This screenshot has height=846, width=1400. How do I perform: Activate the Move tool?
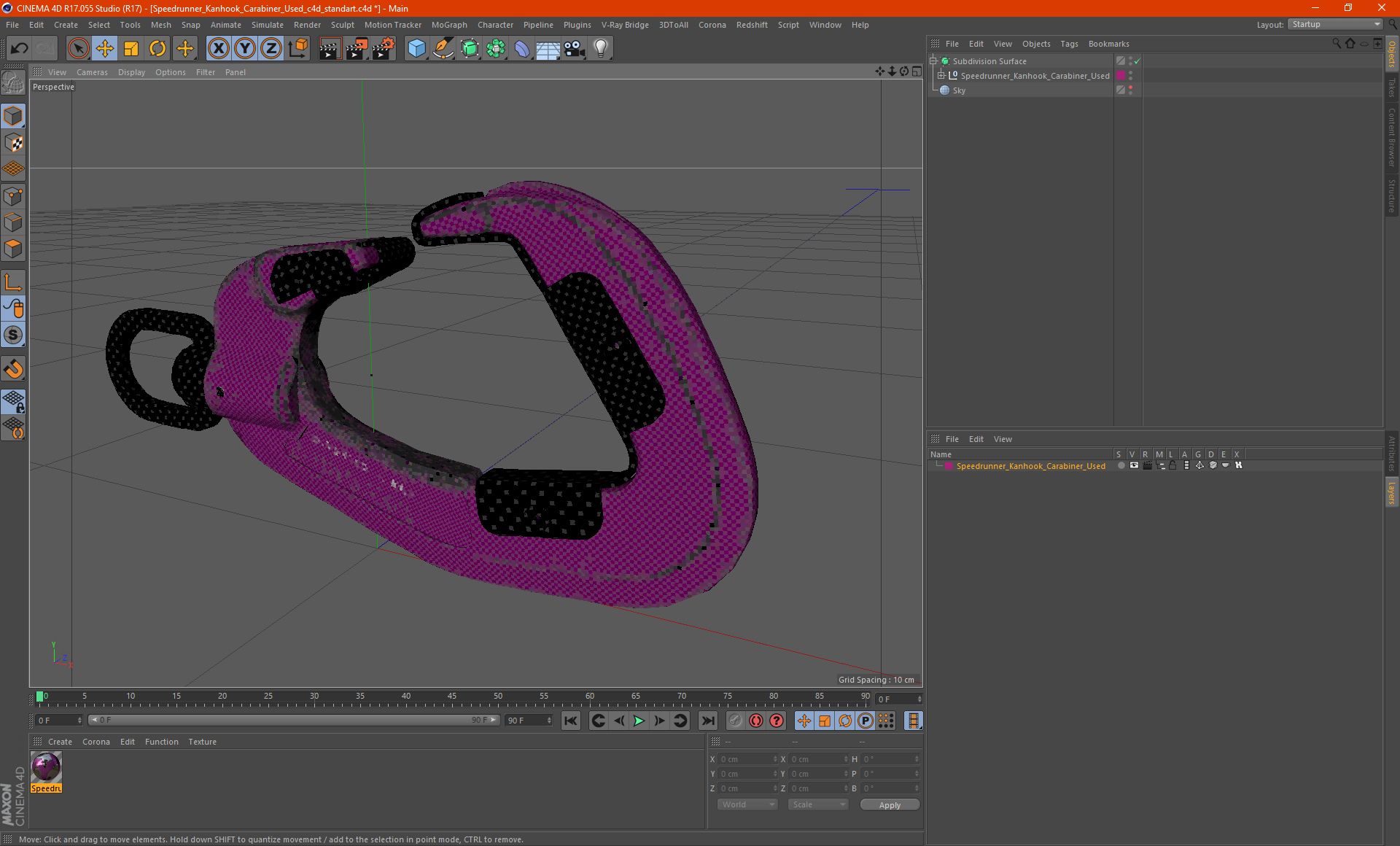pos(105,48)
